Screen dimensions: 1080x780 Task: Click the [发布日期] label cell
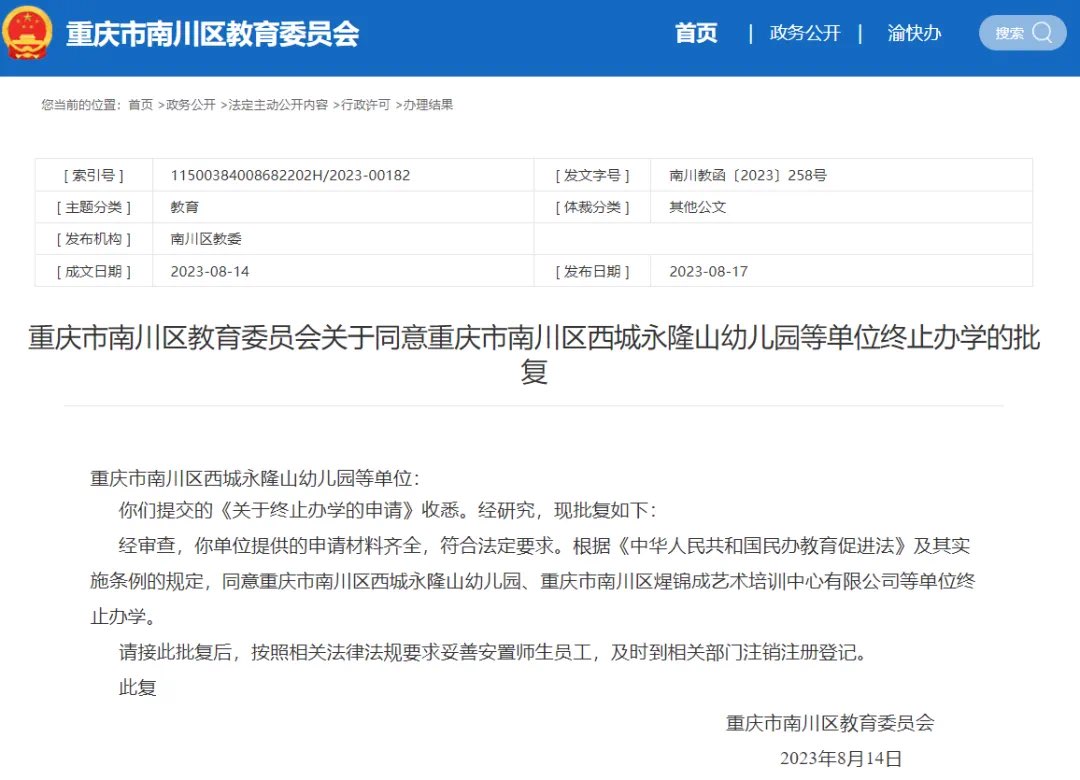(x=592, y=271)
